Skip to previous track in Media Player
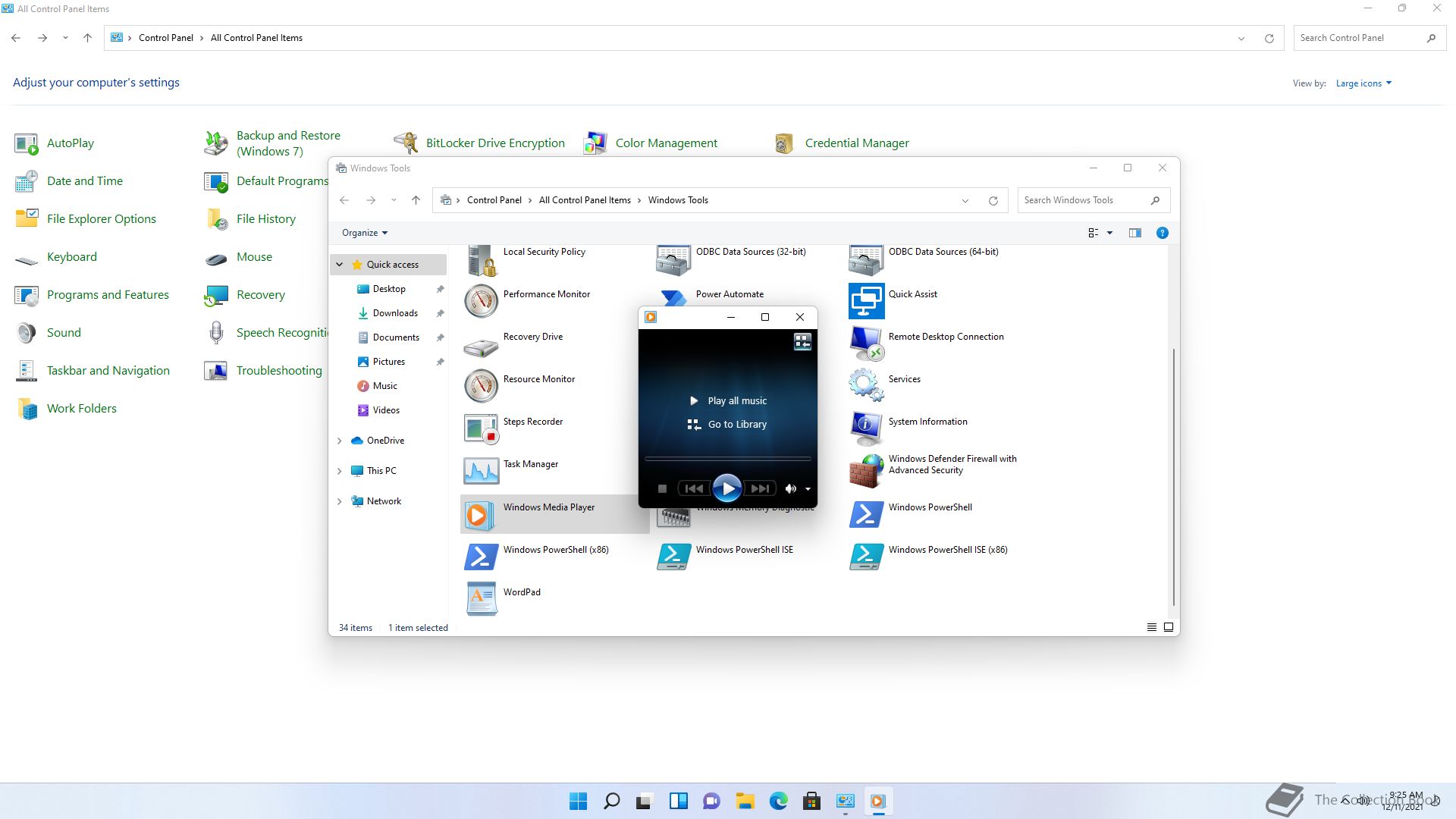Screen dimensions: 1456x819 tap(693, 489)
